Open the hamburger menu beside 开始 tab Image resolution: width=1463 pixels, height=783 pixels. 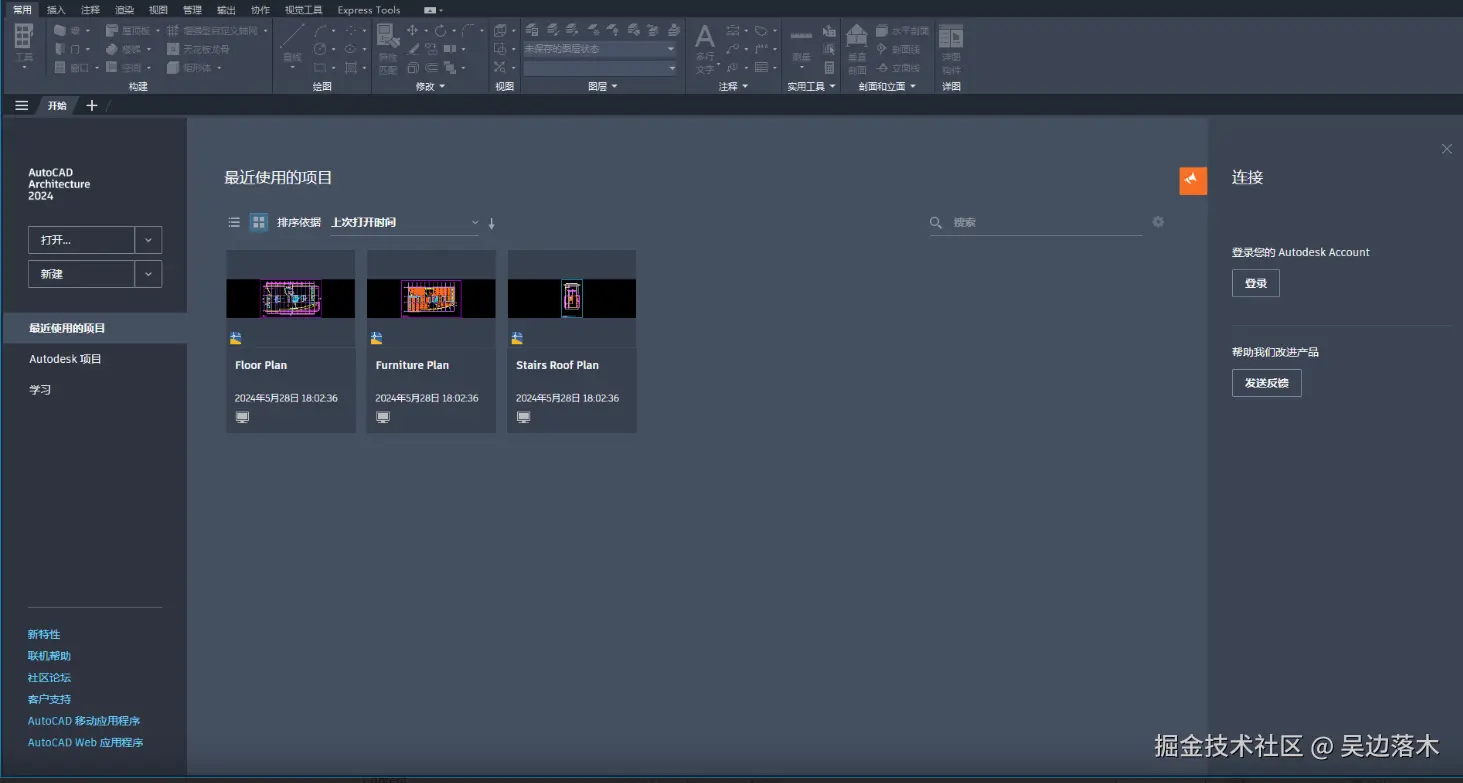[22, 105]
